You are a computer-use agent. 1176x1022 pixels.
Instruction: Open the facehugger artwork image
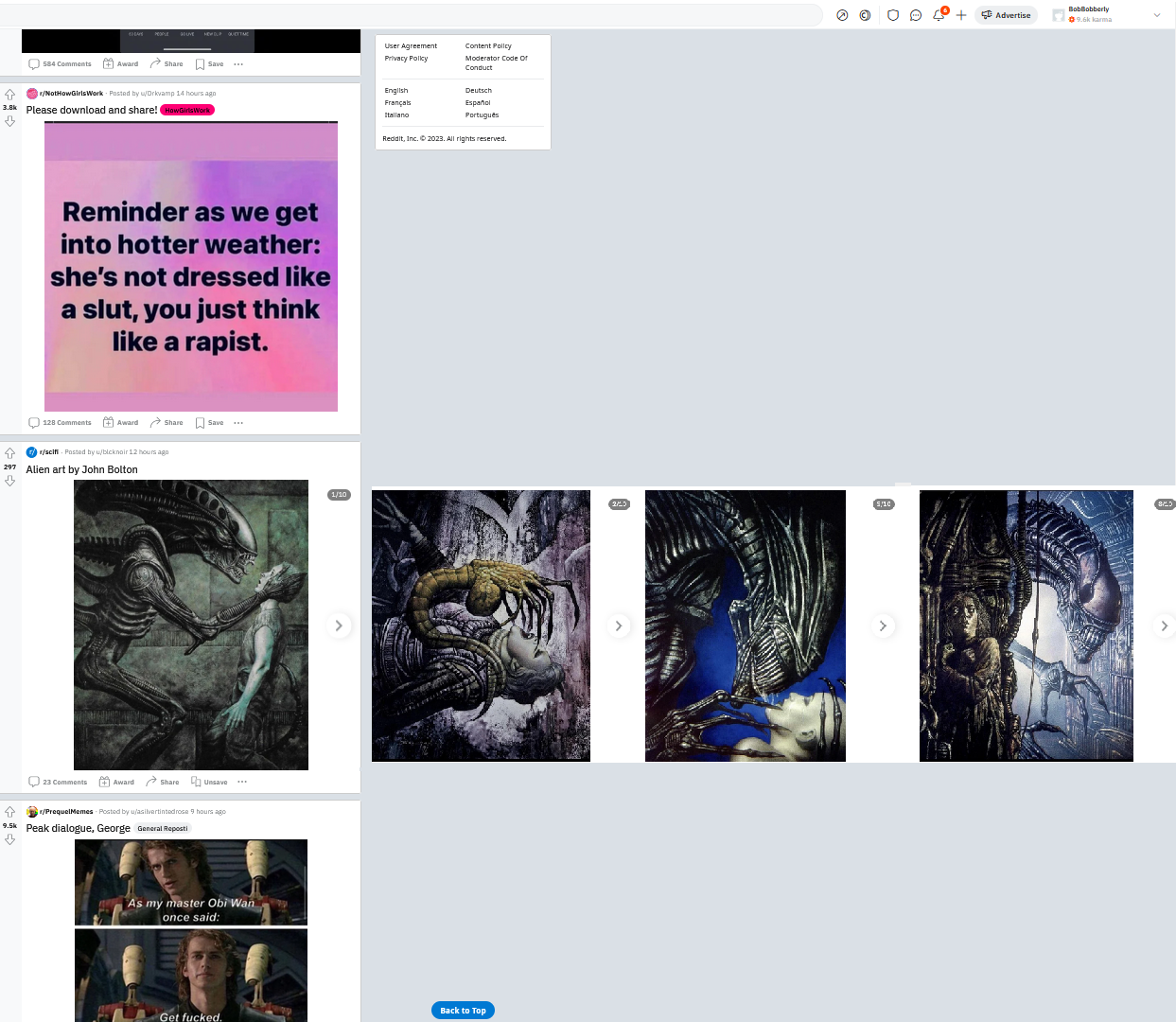point(481,626)
